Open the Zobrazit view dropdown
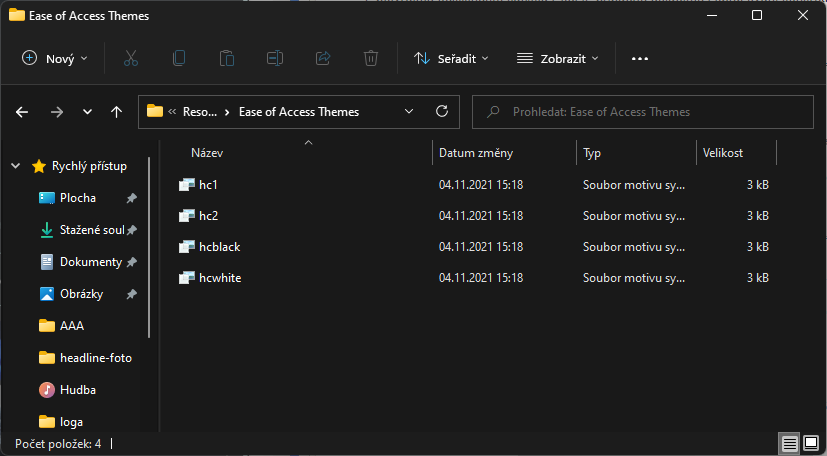Viewport: 827px width, 456px height. (x=558, y=58)
